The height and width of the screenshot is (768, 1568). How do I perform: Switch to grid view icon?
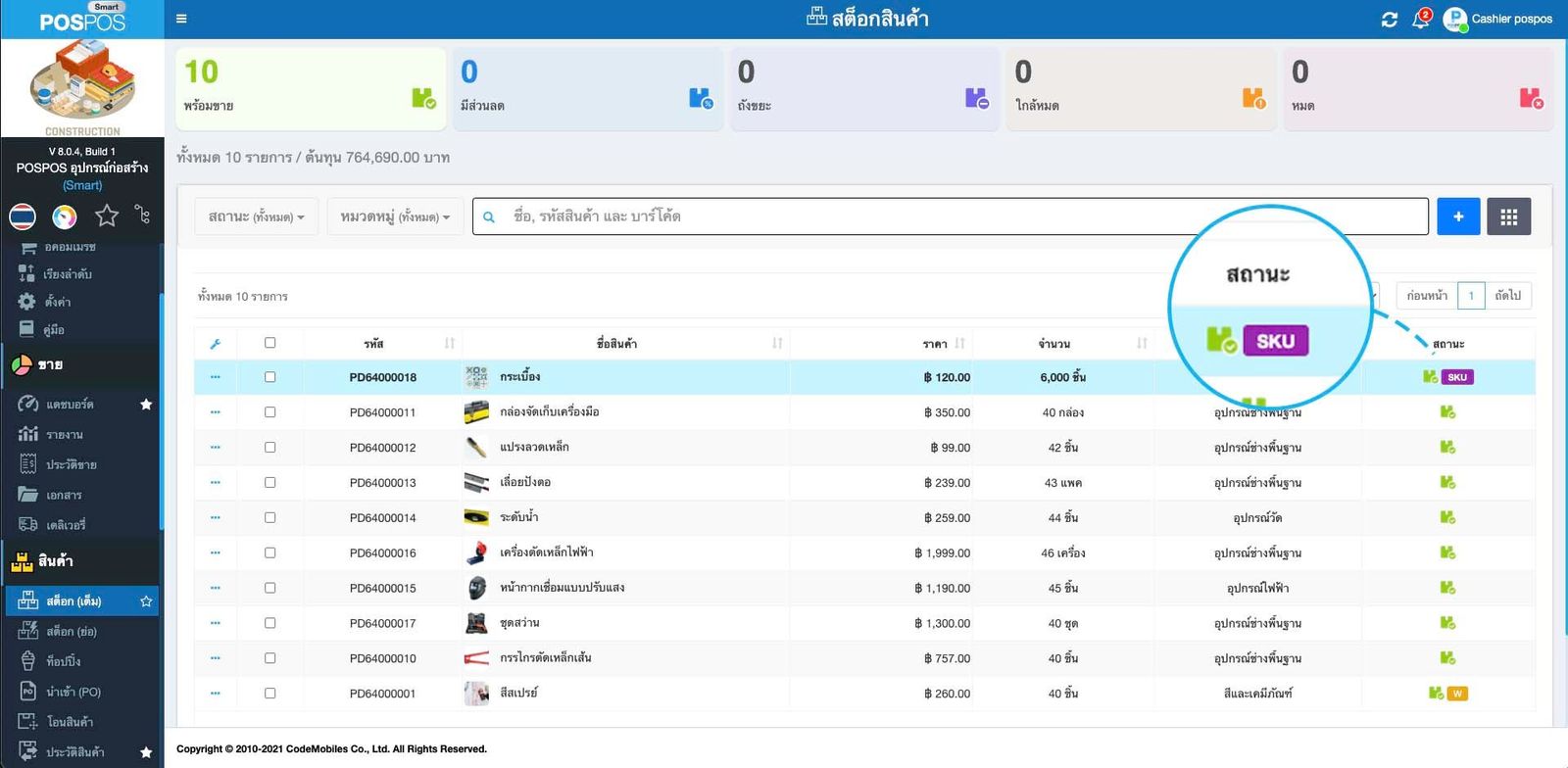point(1508,216)
